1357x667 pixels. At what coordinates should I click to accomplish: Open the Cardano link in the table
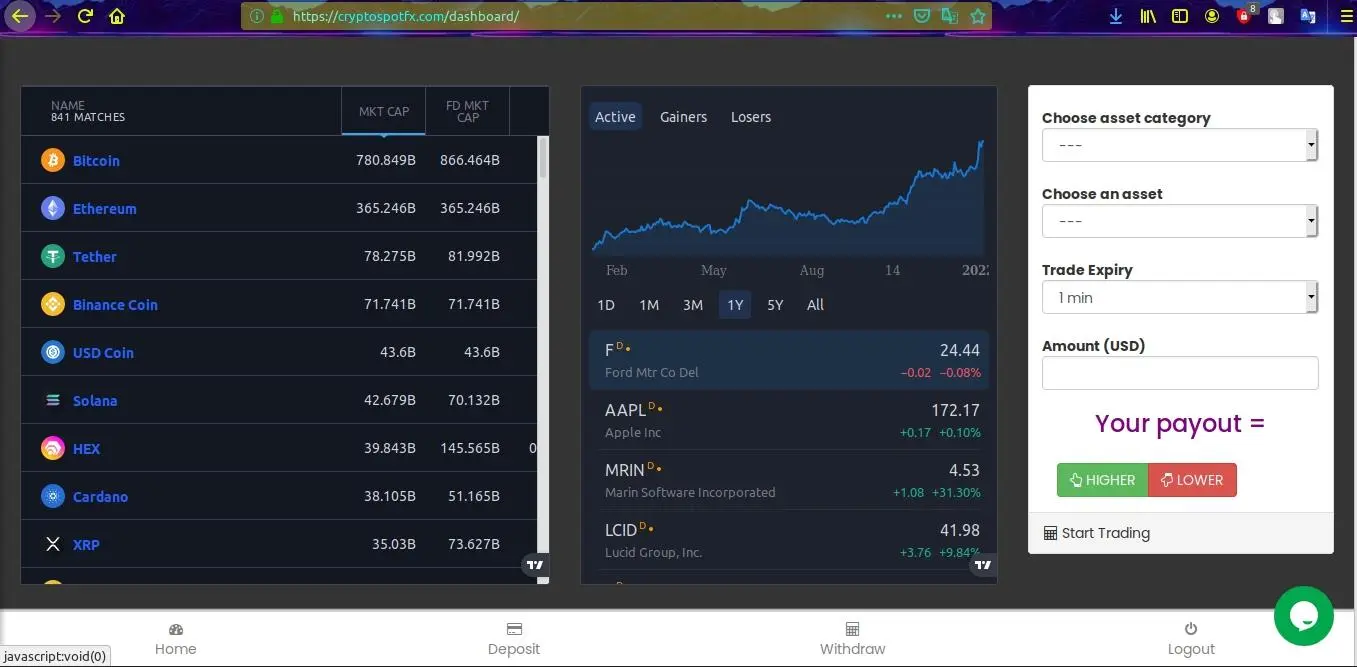coord(100,496)
